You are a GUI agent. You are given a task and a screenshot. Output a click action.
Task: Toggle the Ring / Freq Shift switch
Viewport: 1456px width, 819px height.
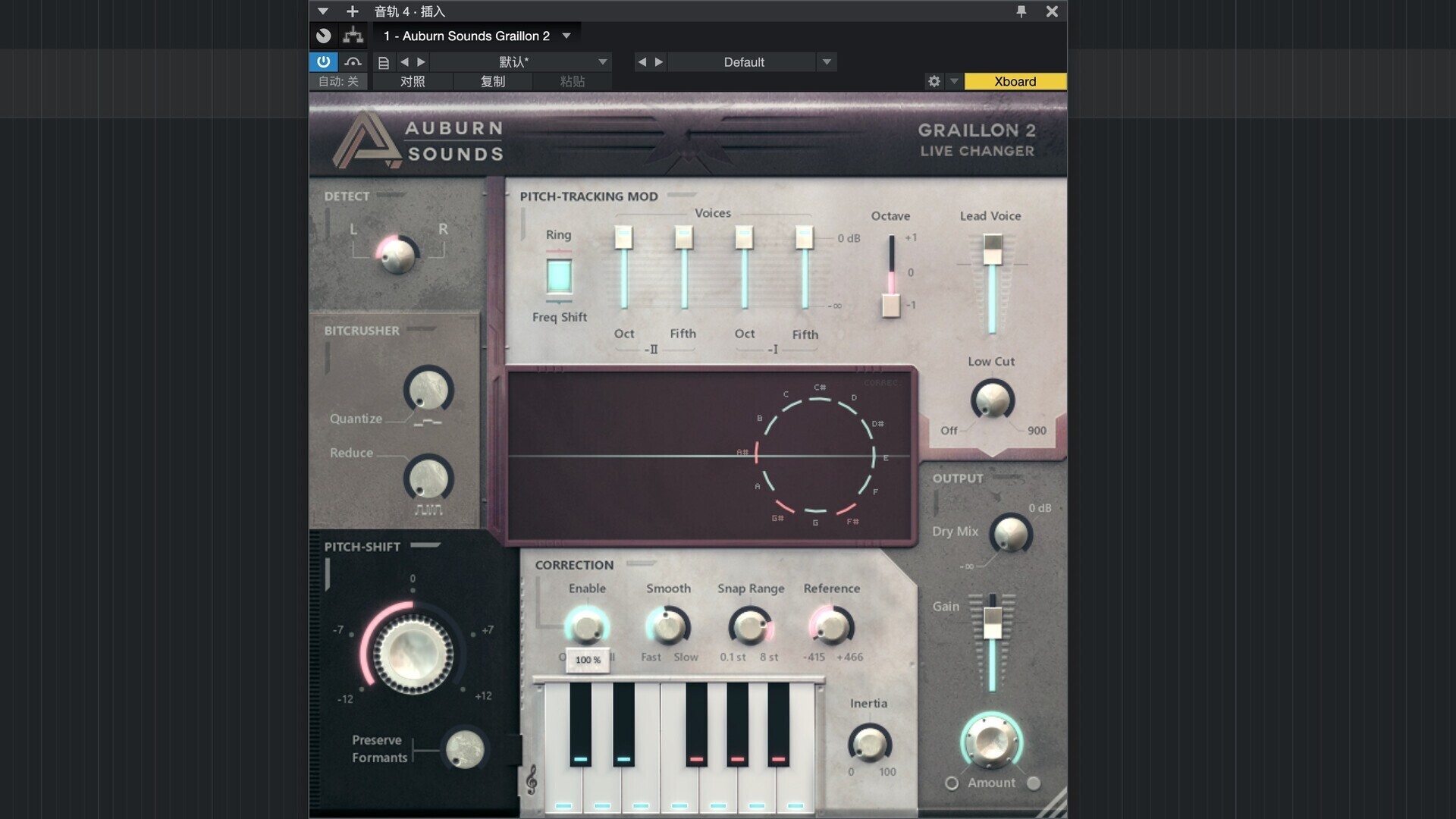pyautogui.click(x=559, y=276)
